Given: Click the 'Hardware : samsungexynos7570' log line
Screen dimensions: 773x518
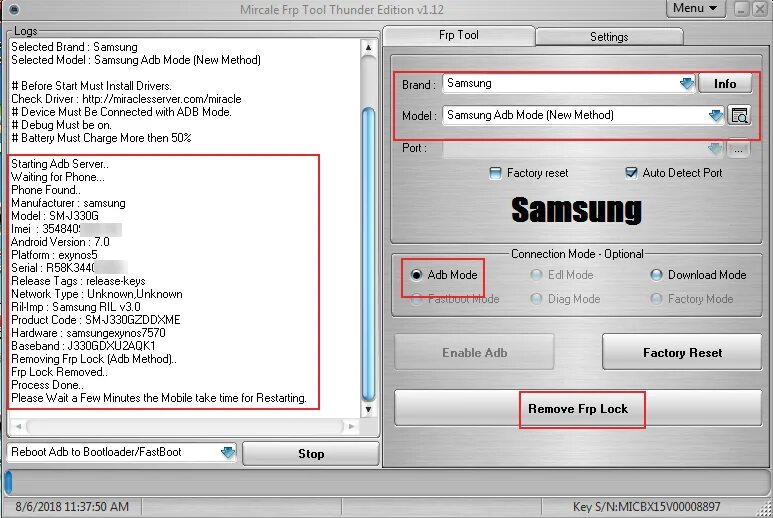Looking at the screenshot, I should point(88,333).
